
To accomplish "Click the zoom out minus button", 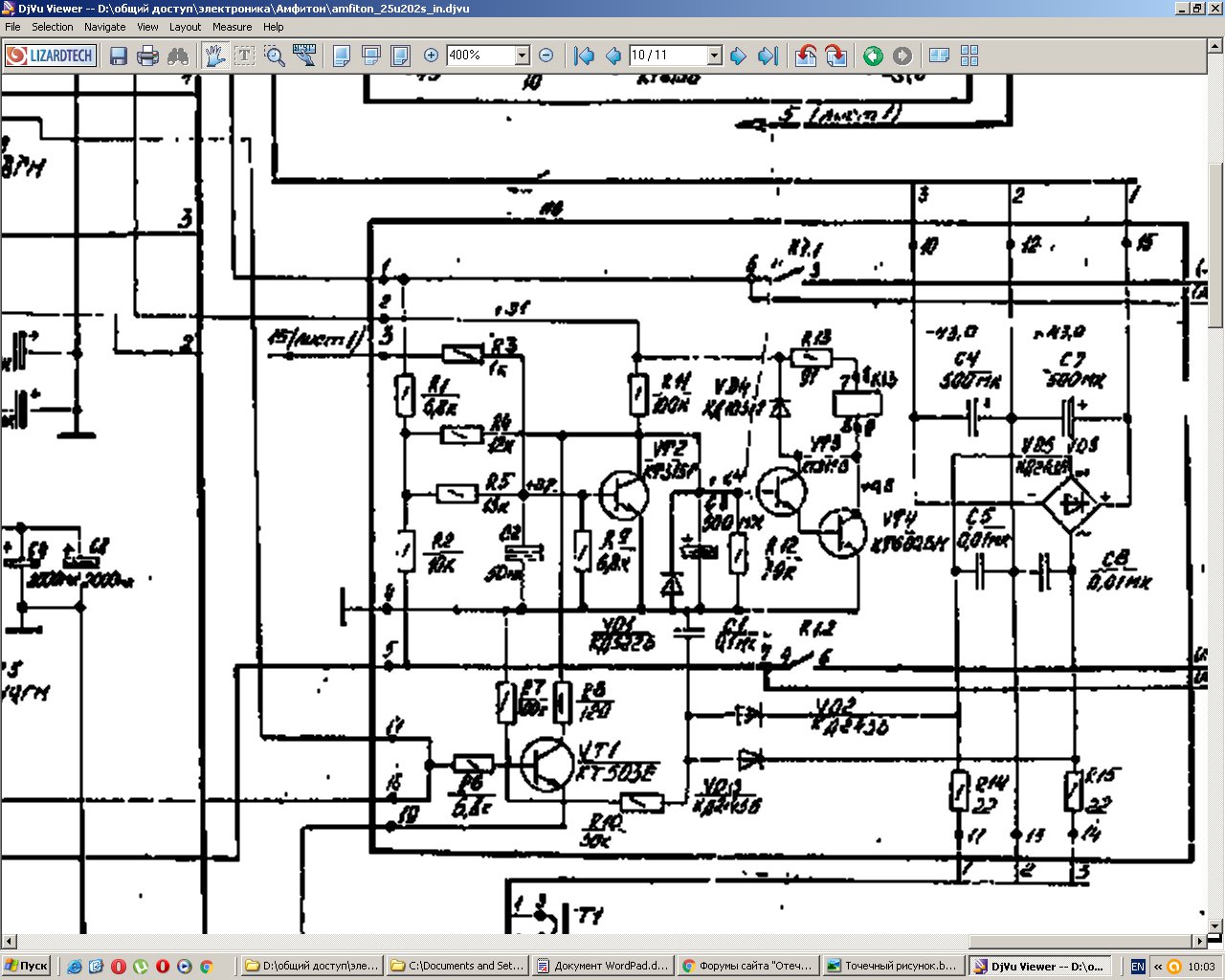I will point(546,56).
